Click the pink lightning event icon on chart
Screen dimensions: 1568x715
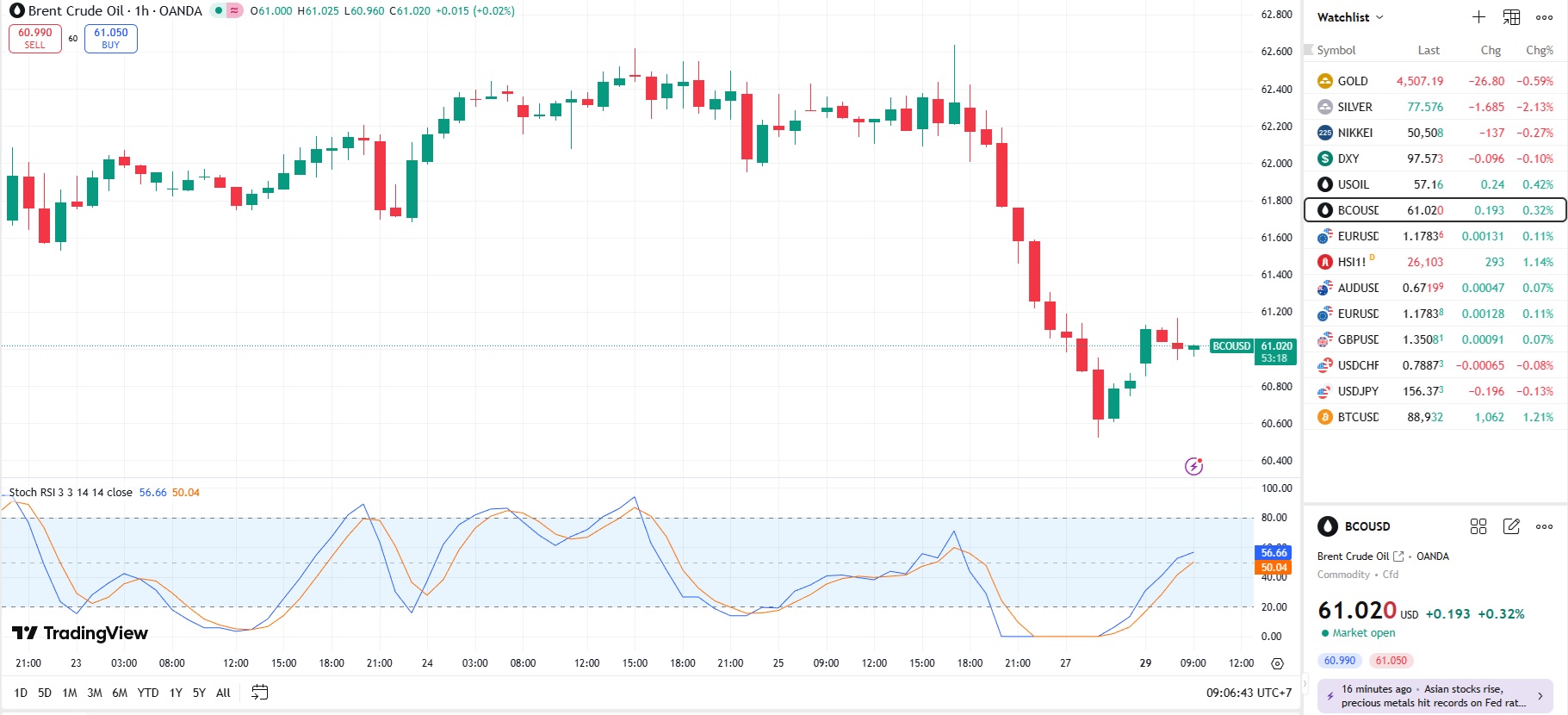point(1193,466)
